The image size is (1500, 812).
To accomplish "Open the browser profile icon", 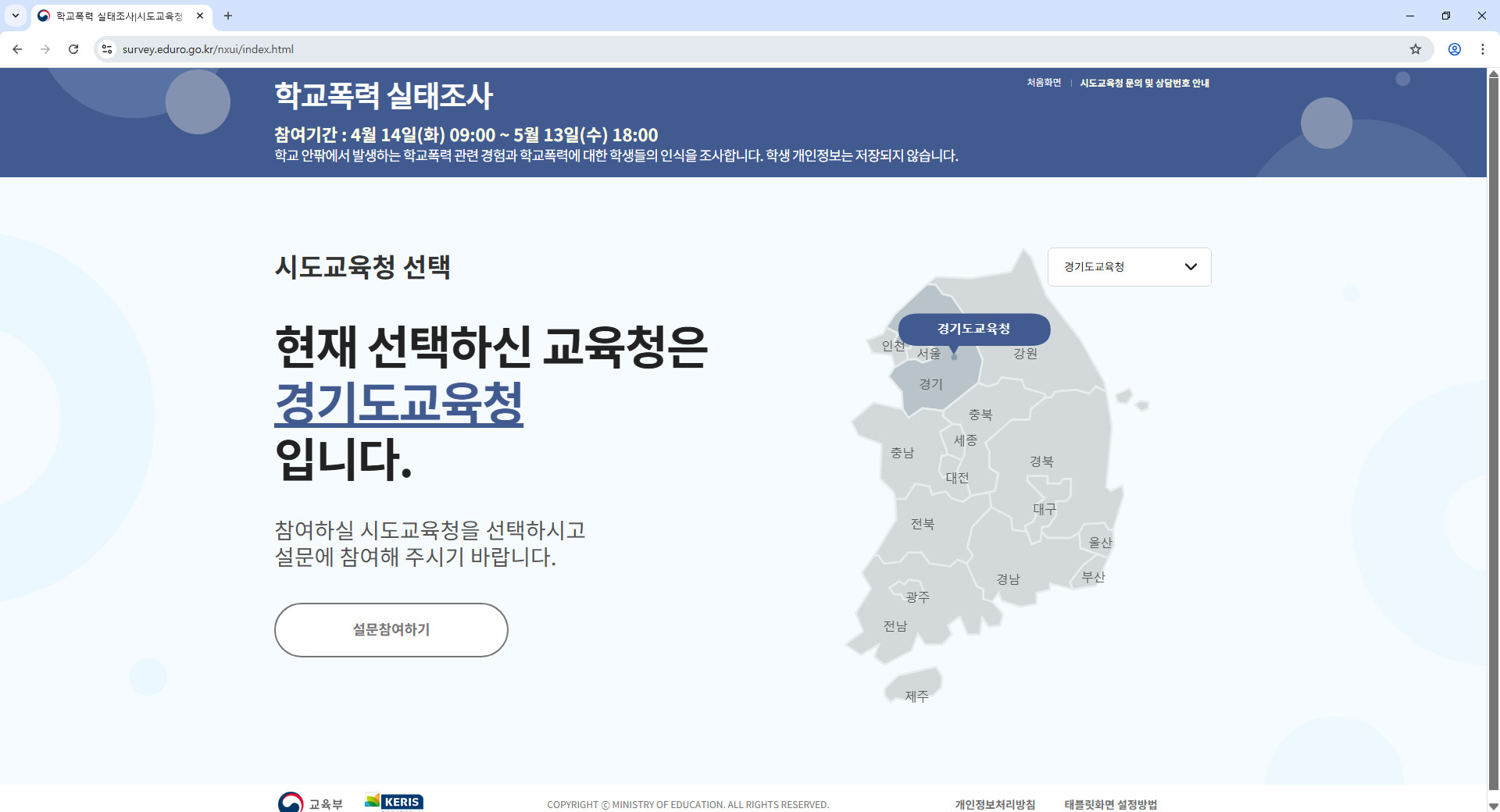I will point(1455,49).
